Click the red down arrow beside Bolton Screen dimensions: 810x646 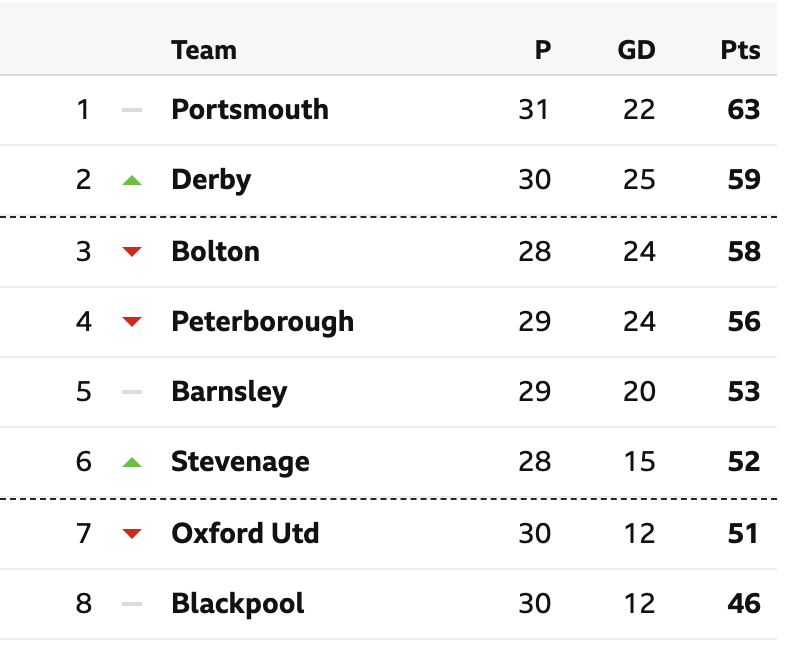(132, 251)
